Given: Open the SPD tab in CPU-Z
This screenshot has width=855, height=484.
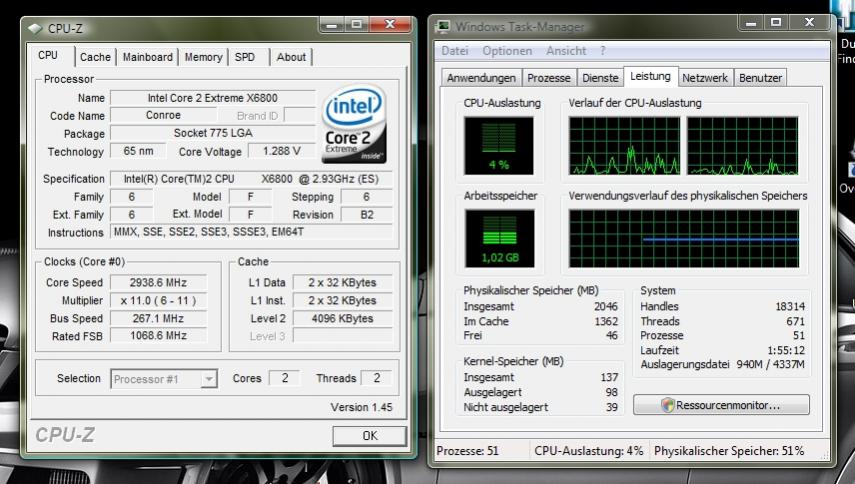Looking at the screenshot, I should [x=245, y=57].
